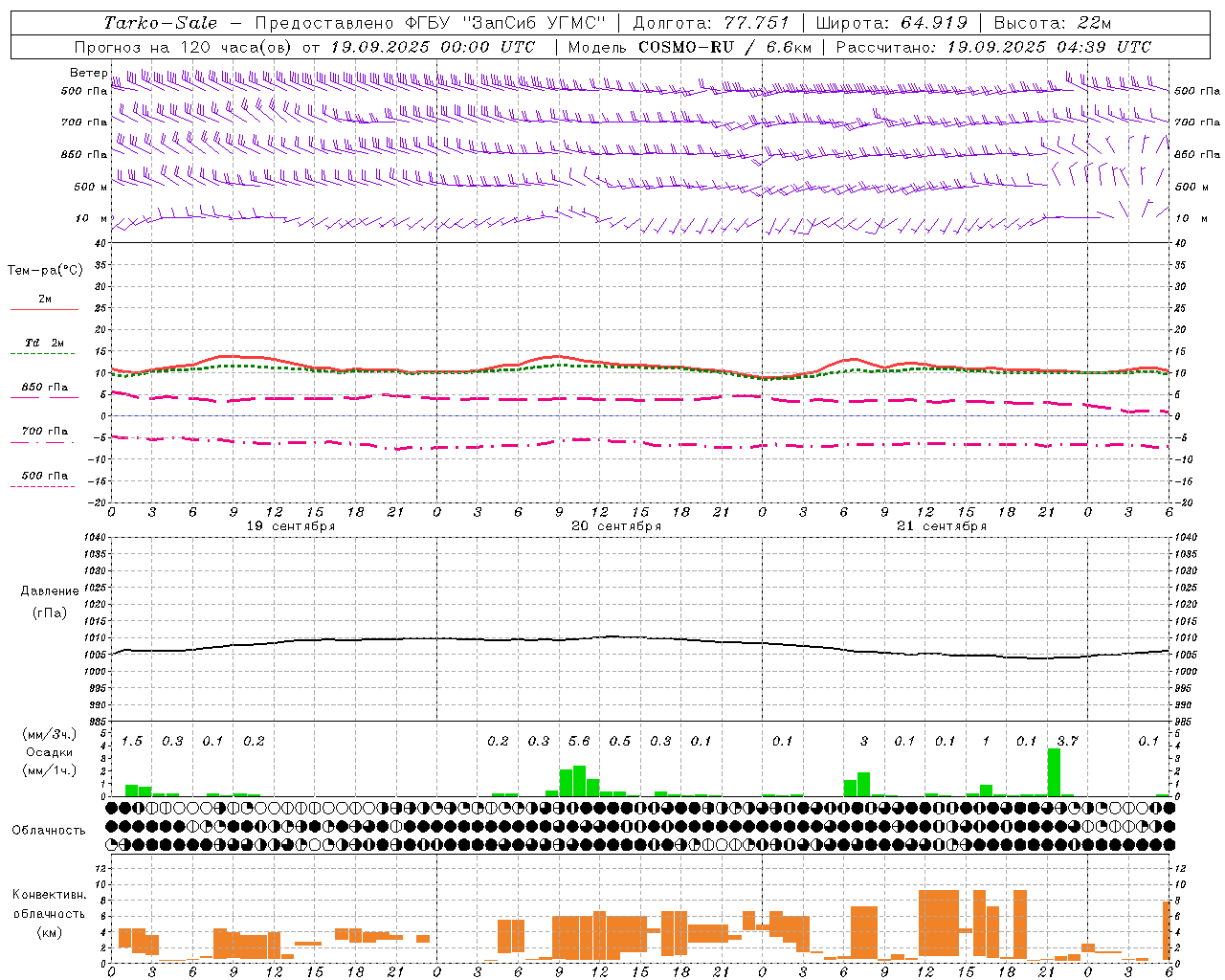Click the 1.5 precipitation total
The height and width of the screenshot is (980, 1225).
(x=131, y=741)
